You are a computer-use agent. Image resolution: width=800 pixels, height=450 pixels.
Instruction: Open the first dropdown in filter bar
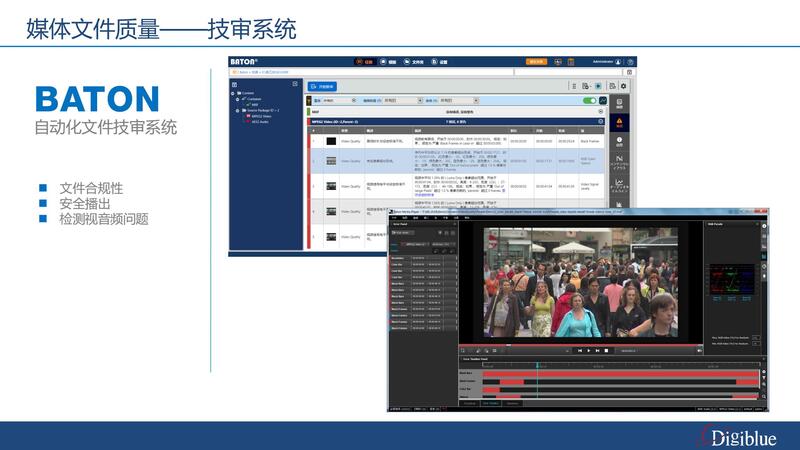point(334,100)
